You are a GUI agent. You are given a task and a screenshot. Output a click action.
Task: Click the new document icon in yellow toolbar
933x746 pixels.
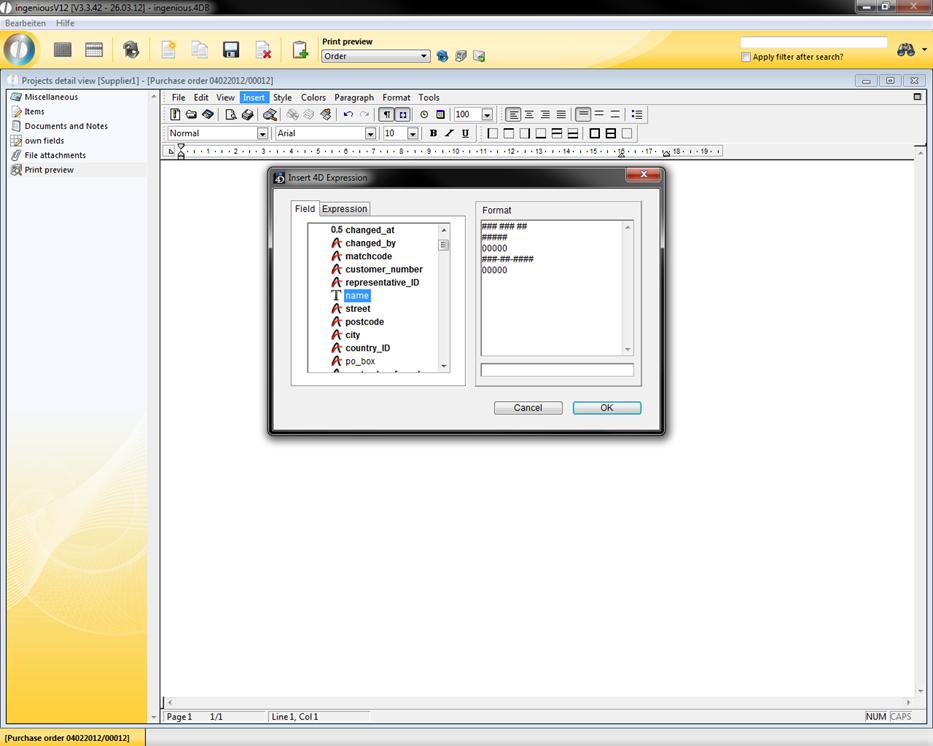168,50
